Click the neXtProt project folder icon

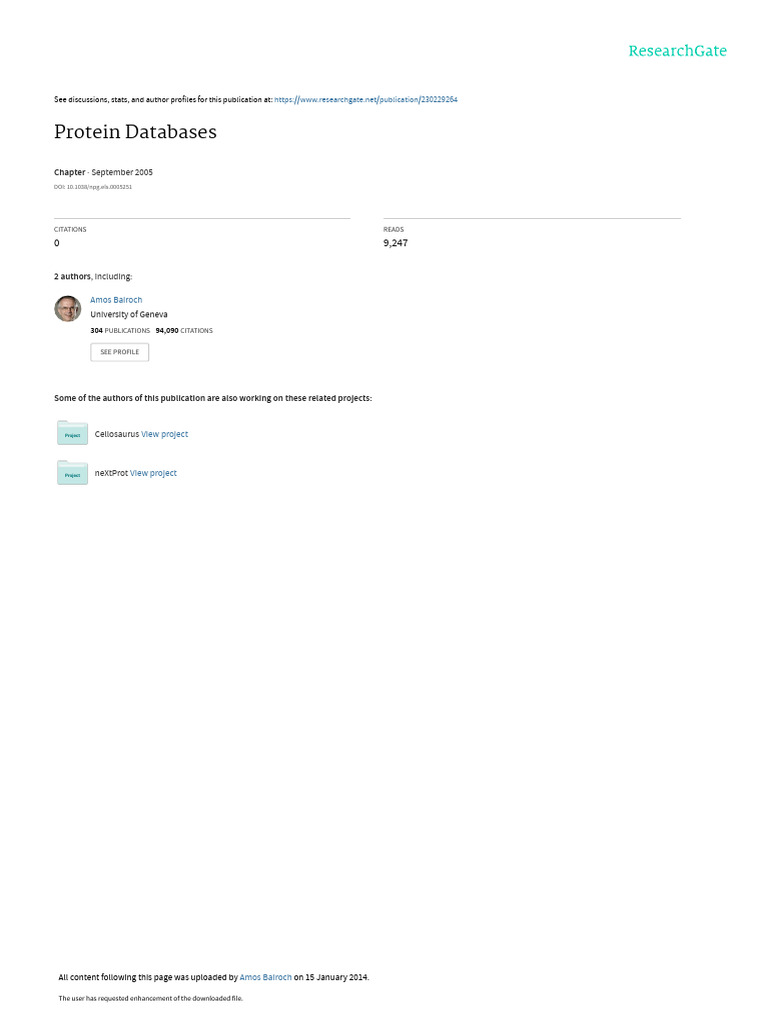click(x=72, y=472)
